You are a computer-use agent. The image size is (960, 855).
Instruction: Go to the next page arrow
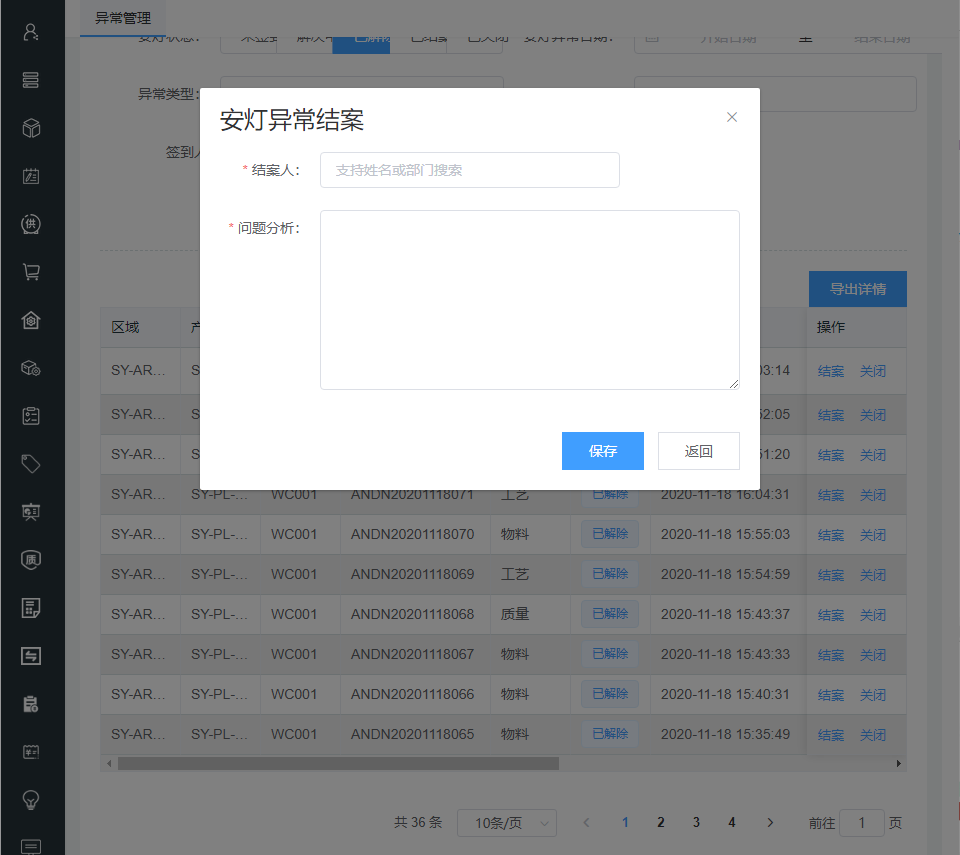pos(770,822)
